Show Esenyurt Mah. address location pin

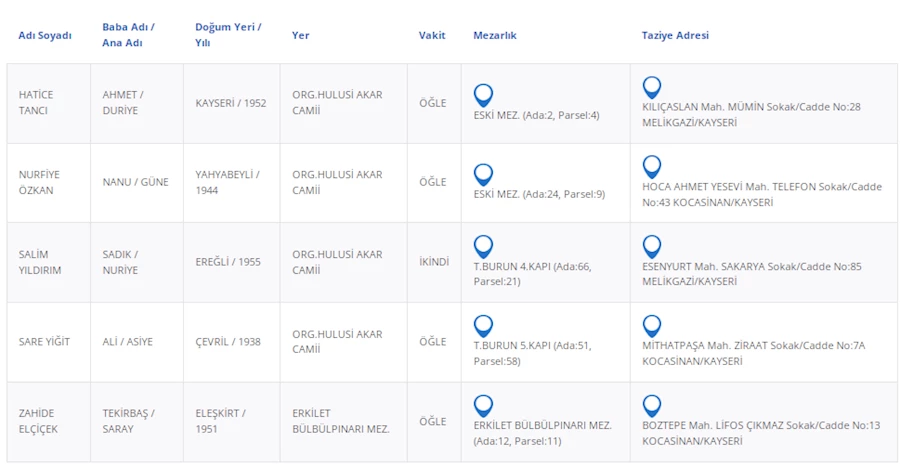pos(652,246)
